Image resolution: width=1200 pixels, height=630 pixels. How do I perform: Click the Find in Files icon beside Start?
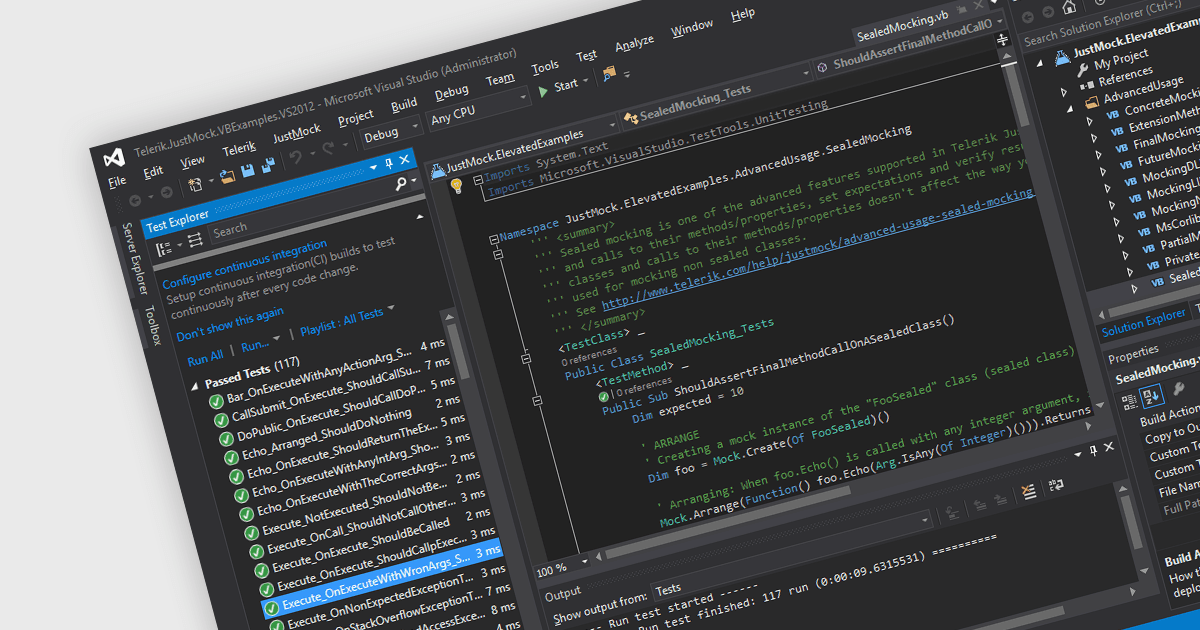(608, 74)
